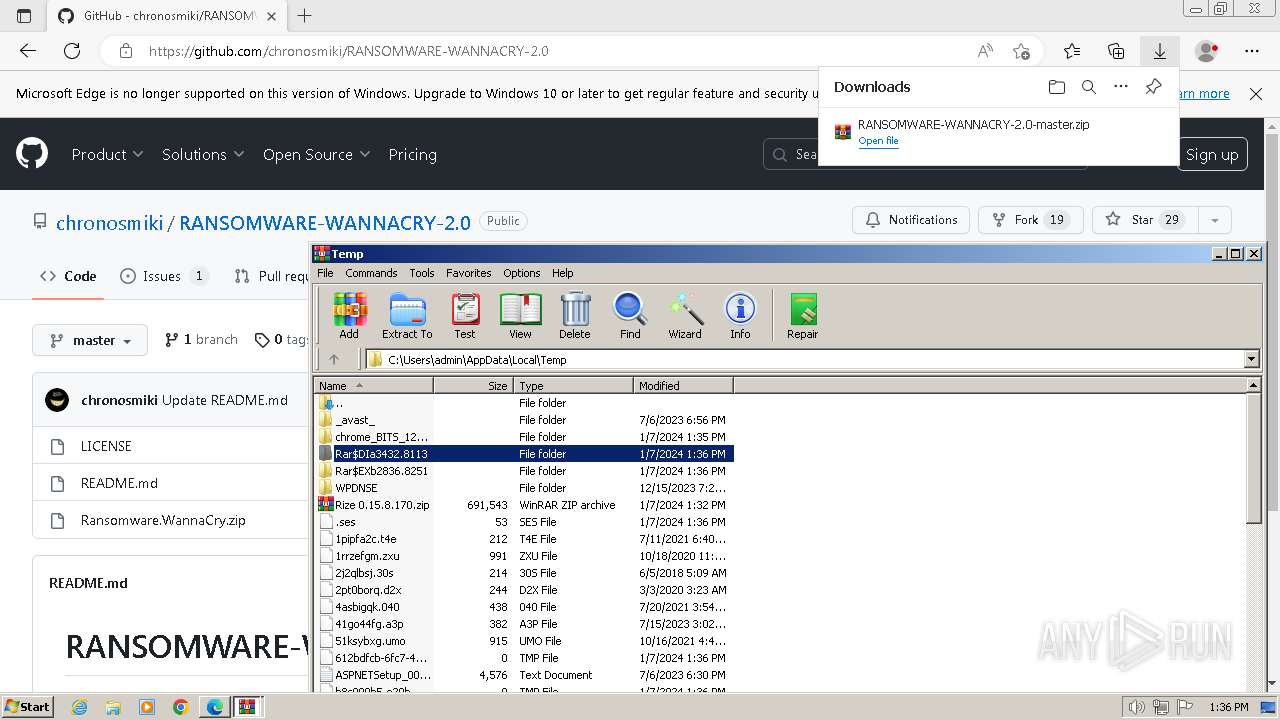Click the Test archive toolbar icon

tap(465, 315)
